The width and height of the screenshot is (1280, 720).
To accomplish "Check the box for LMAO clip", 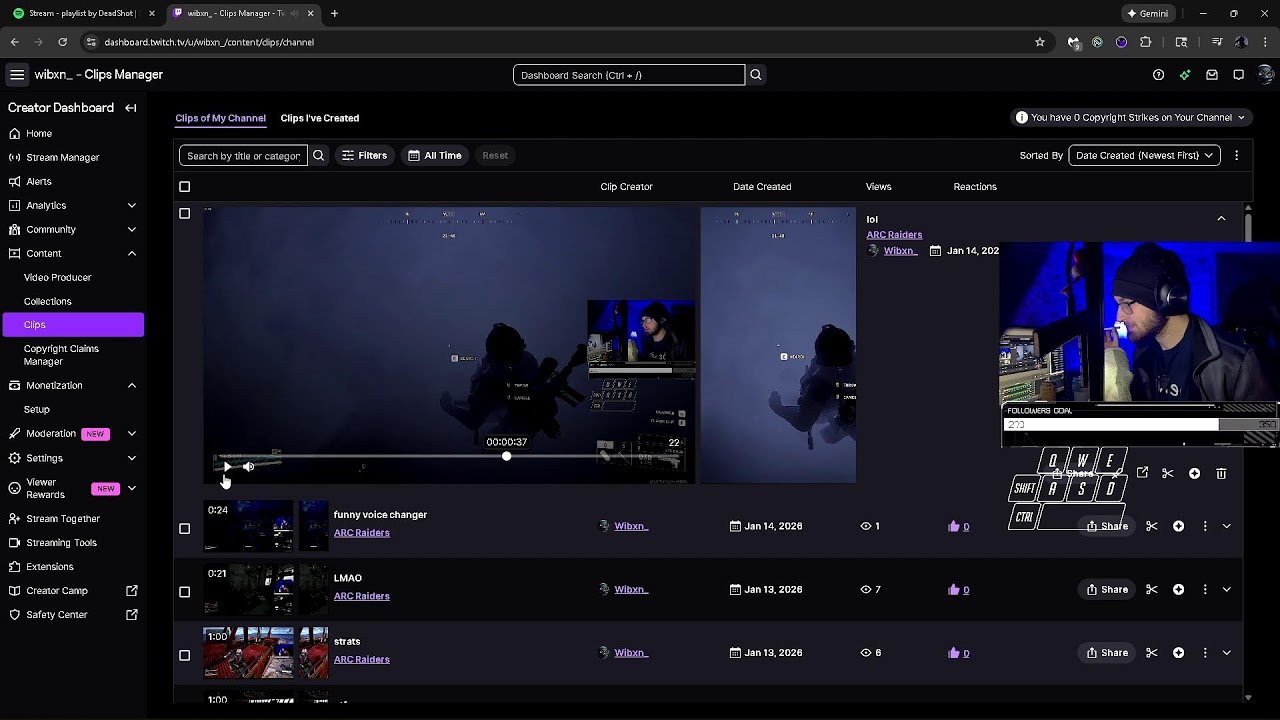I will click(184, 592).
